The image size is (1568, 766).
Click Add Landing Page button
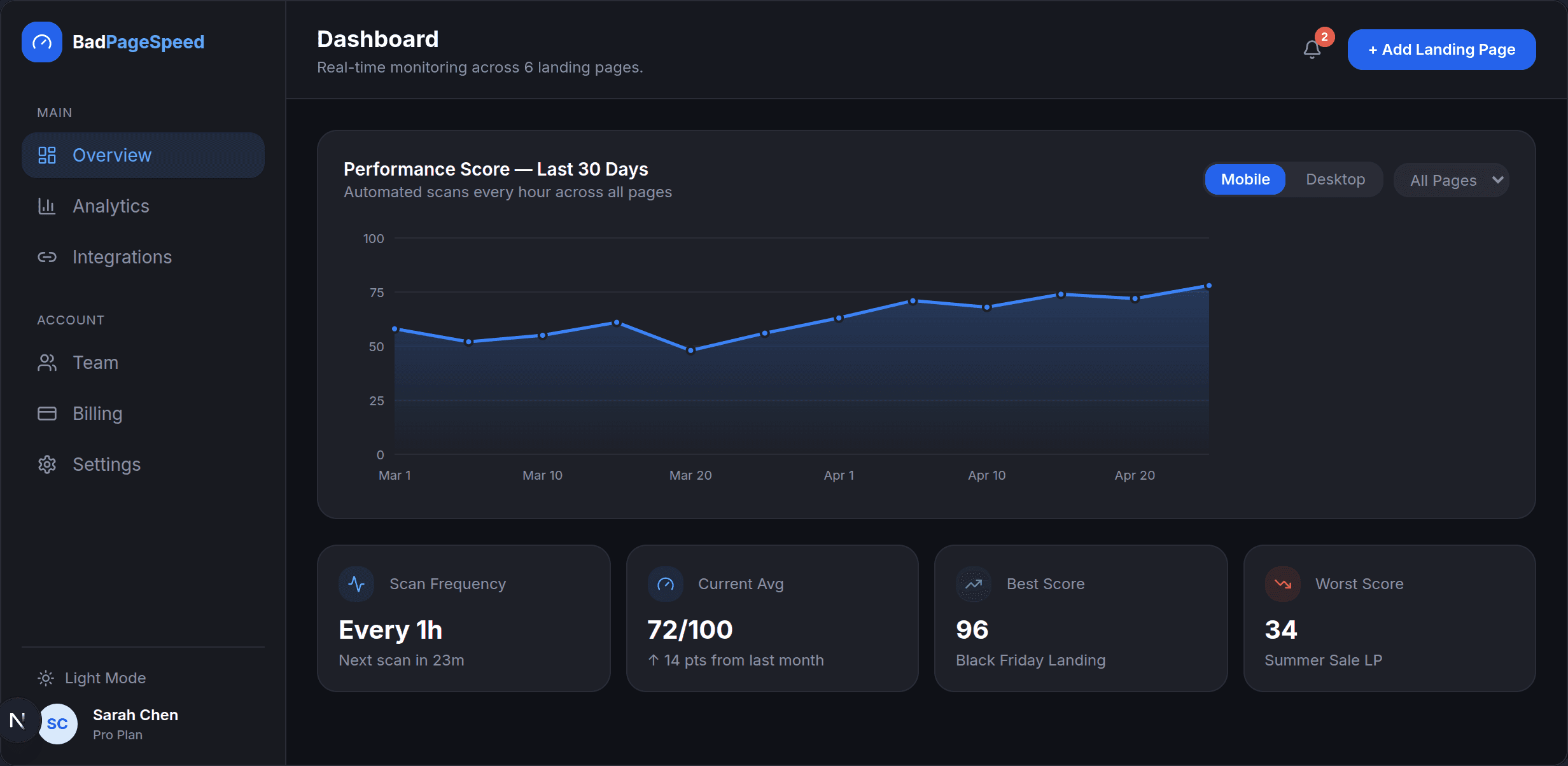click(1441, 50)
